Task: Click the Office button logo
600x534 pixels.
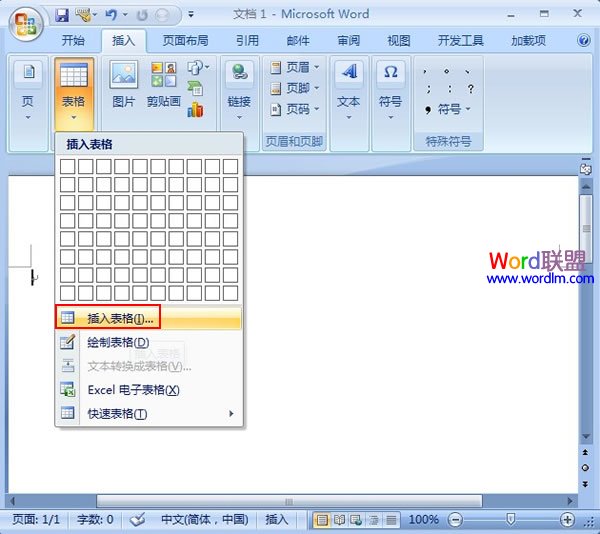Action: (x=26, y=24)
